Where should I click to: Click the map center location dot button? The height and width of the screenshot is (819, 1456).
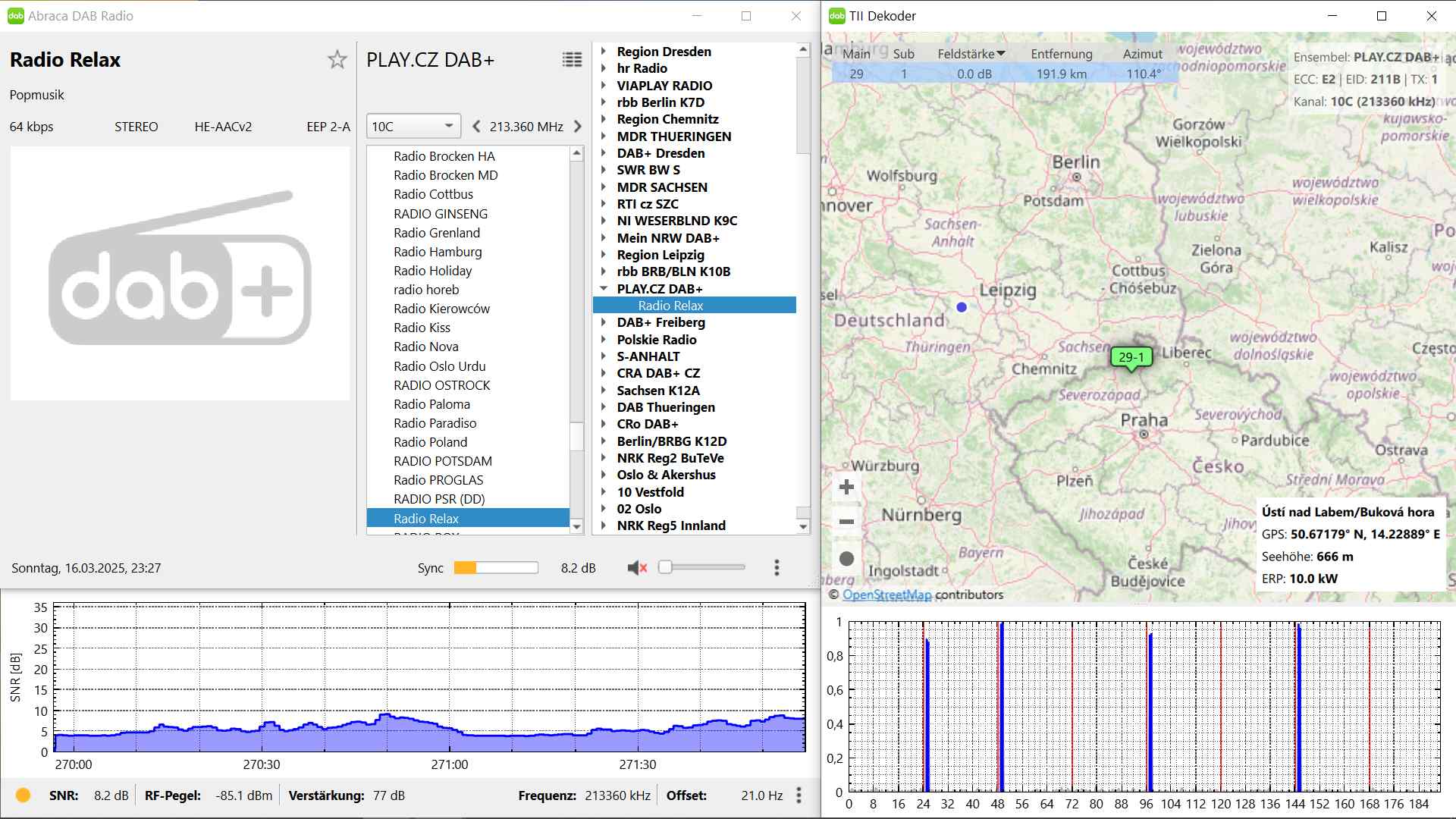pyautogui.click(x=847, y=559)
